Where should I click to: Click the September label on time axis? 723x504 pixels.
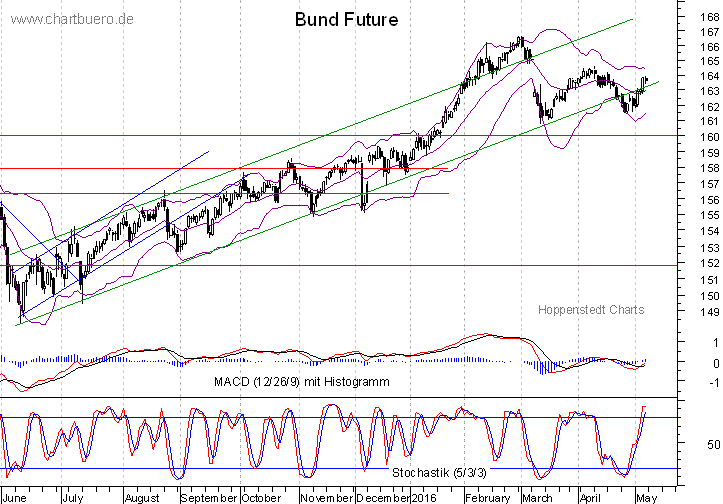pyautogui.click(x=209, y=498)
